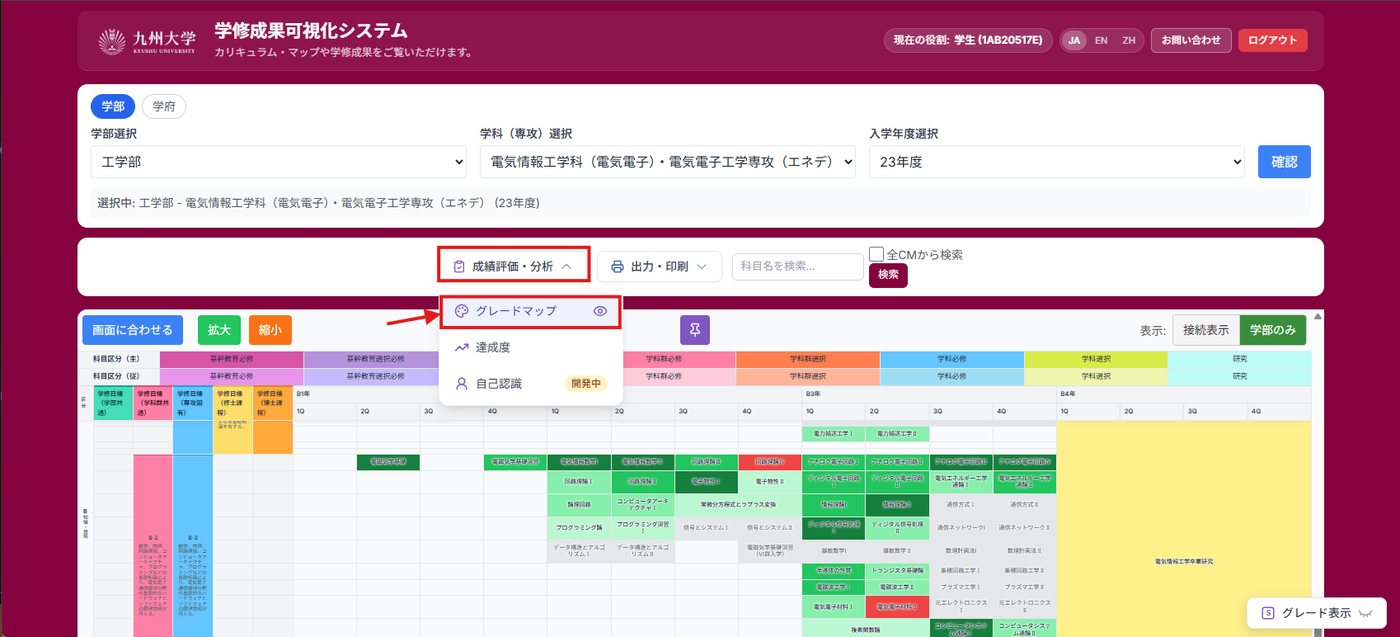This screenshot has height=637, width=1400.
Task: Open the グレード表示 floating panel
Action: tap(1315, 612)
